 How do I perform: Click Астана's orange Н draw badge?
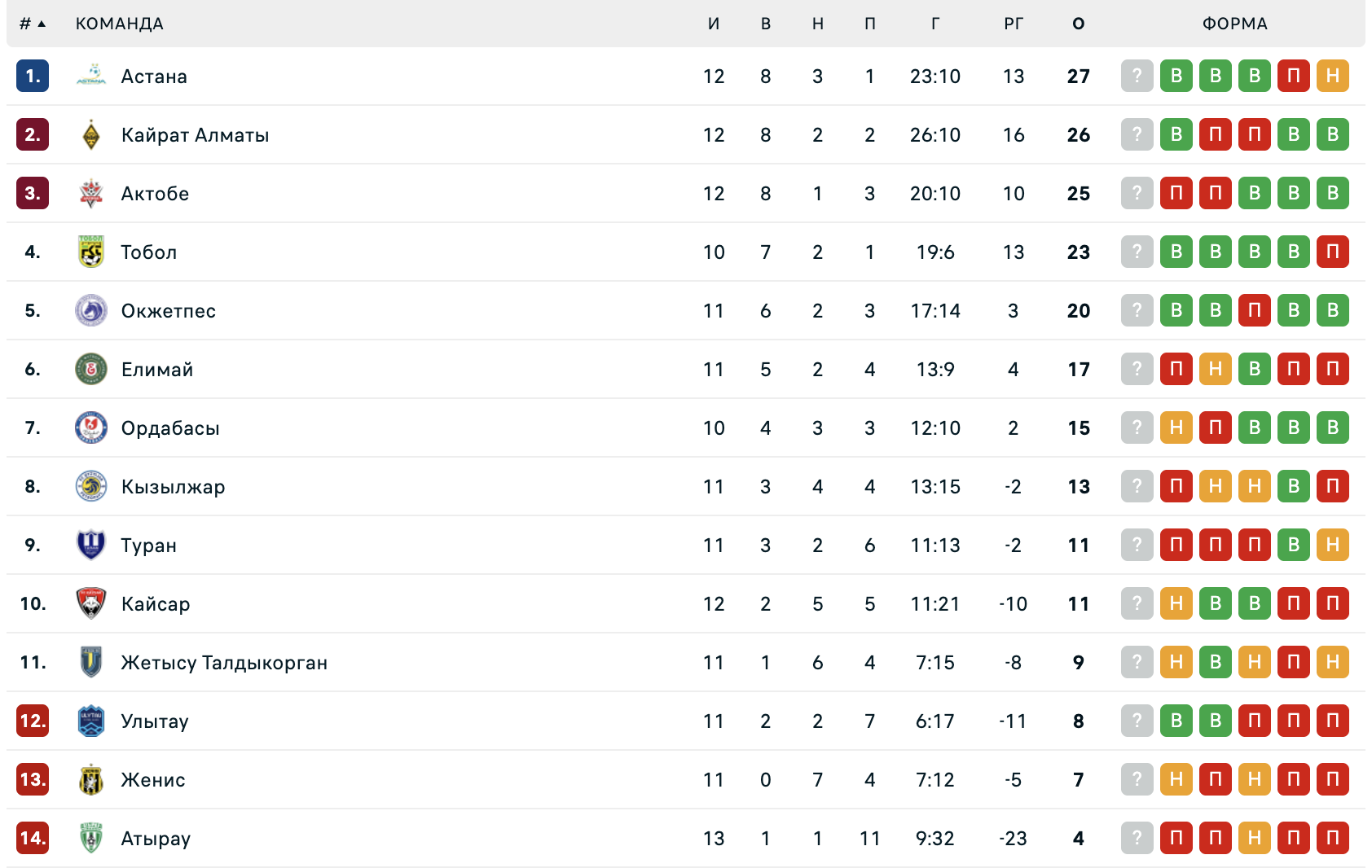coord(1333,76)
